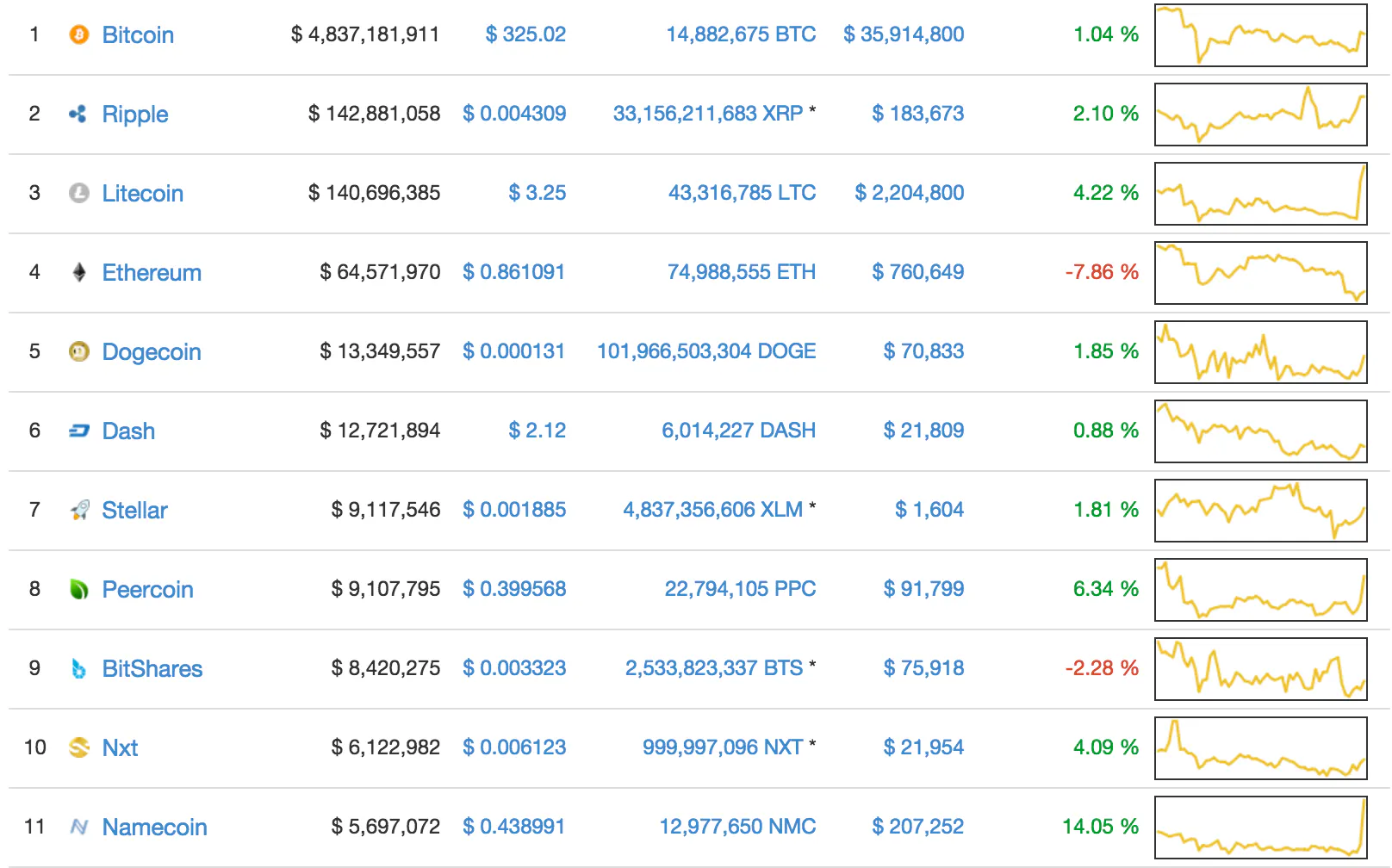Open Litecoin volume link $ 2,204,800
Screen dimensions: 1392x868
coord(910,193)
